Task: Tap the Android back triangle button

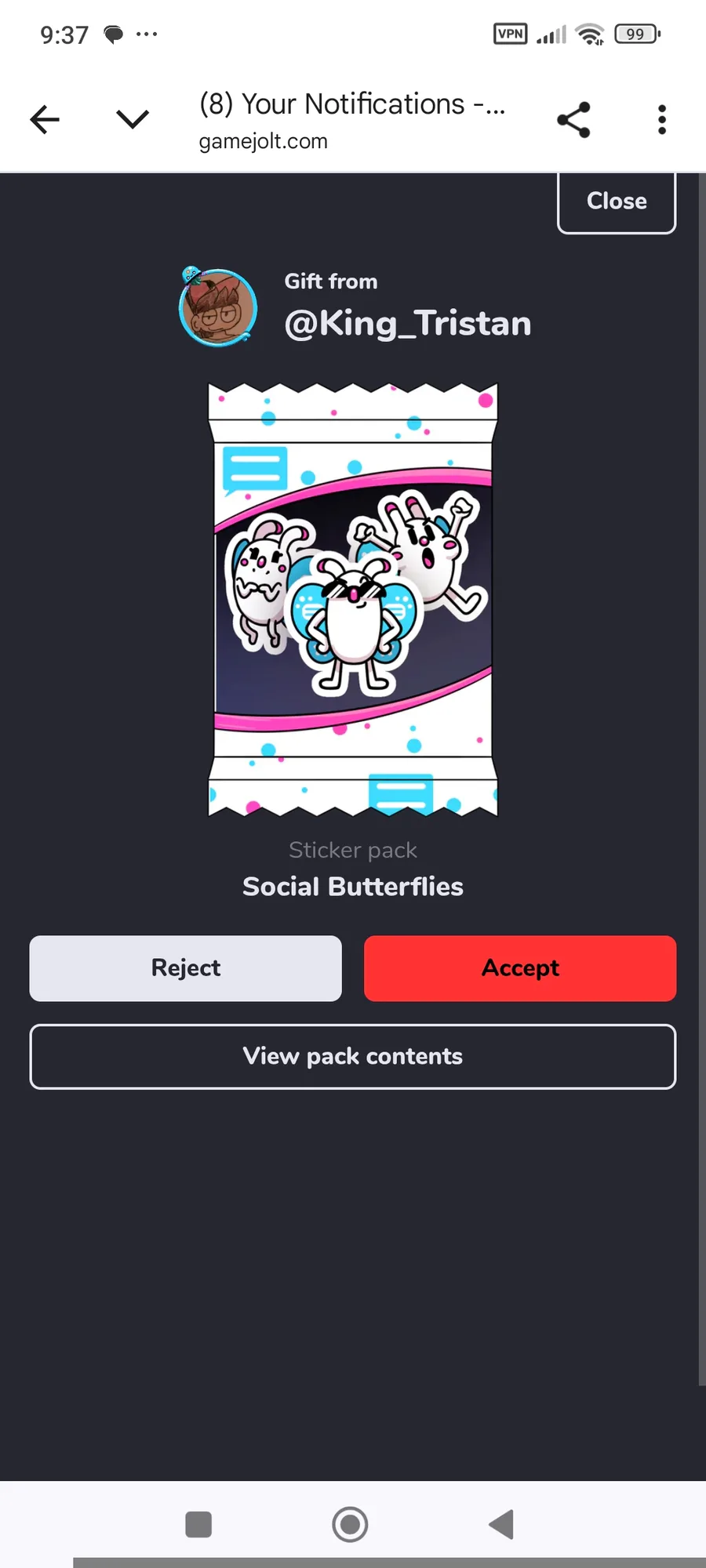Action: coord(501,1525)
